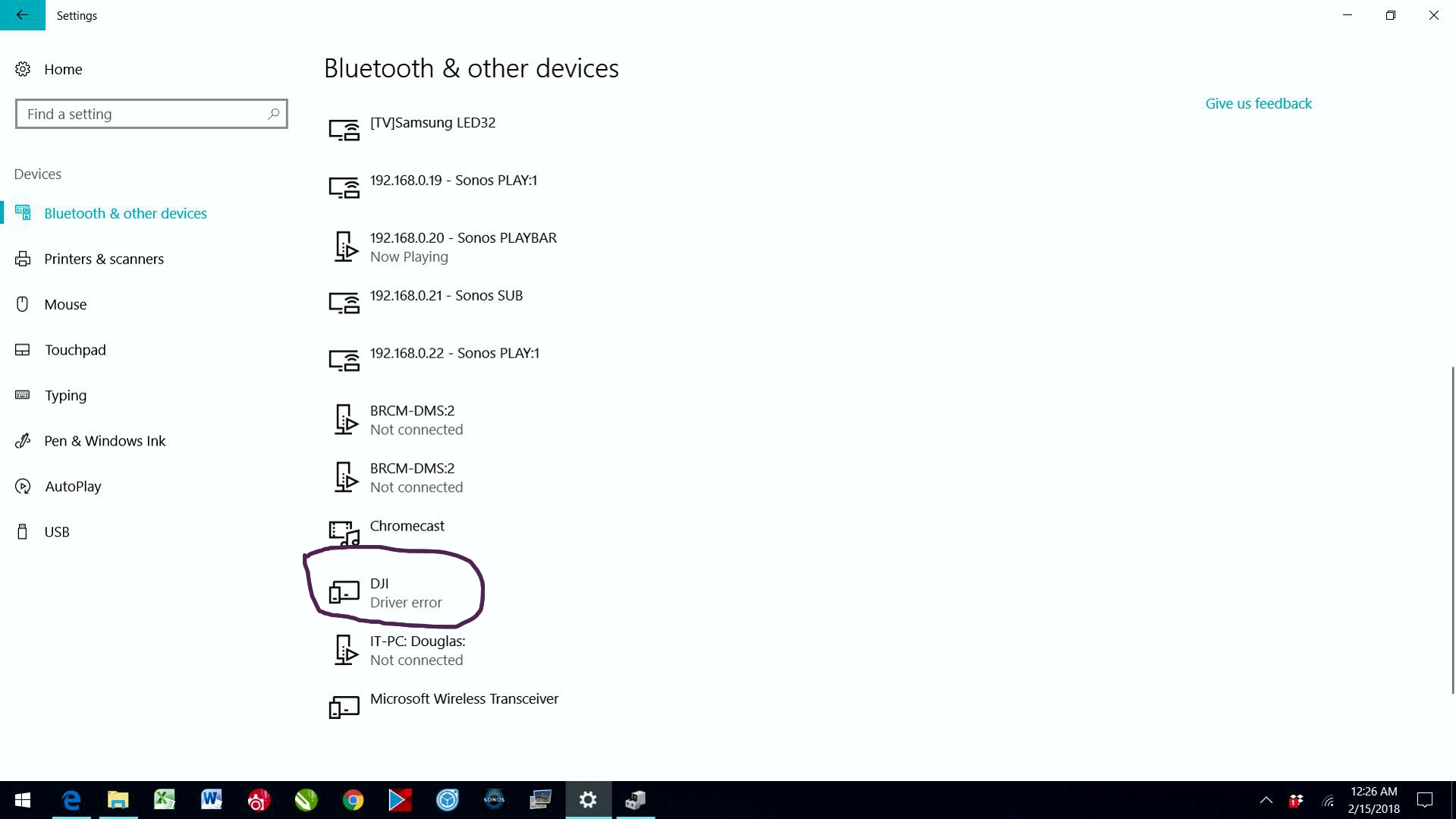The image size is (1456, 819).
Task: Click the Home gear icon
Action: [x=23, y=69]
